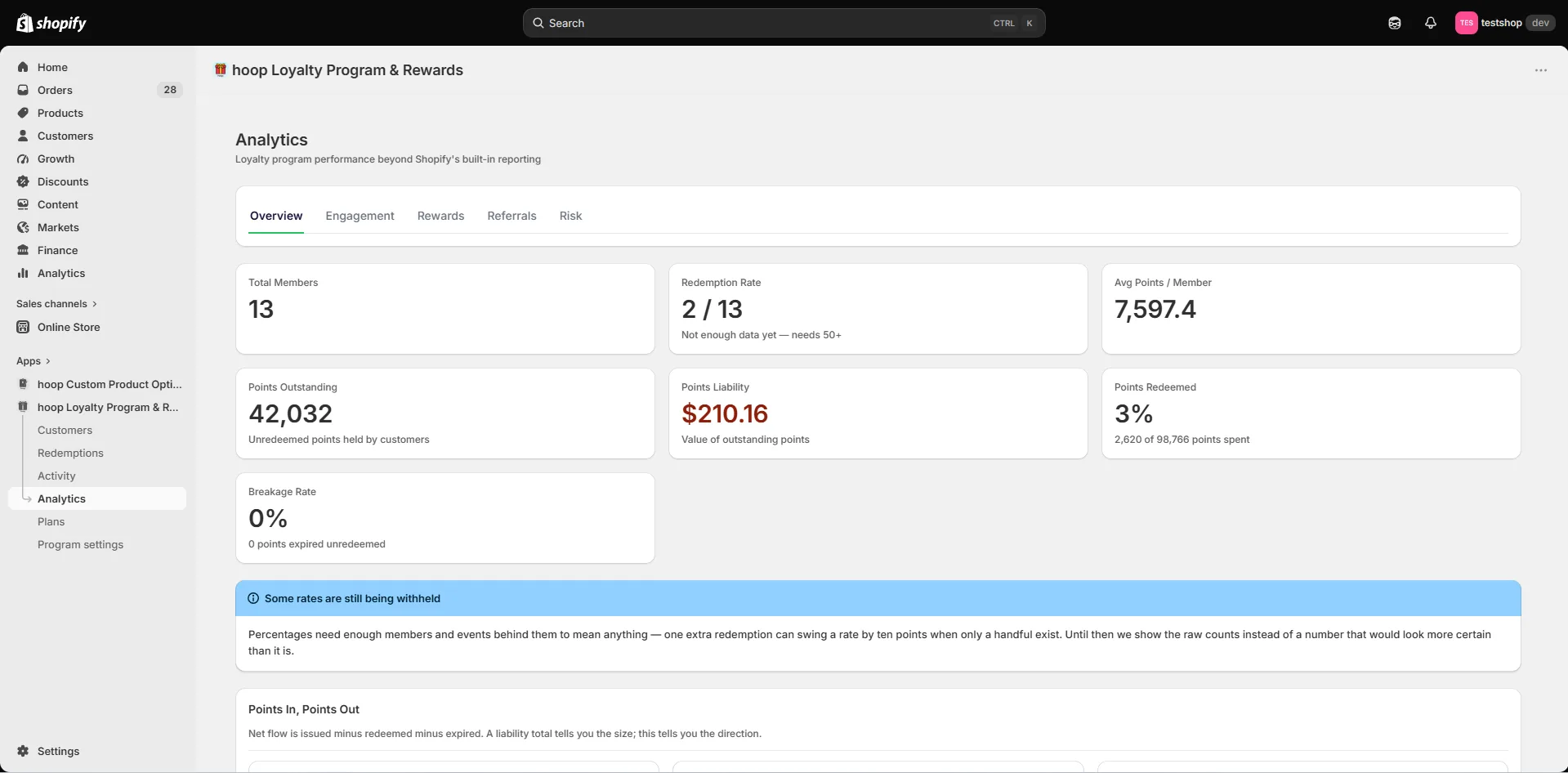Open the Plans subpage

[51, 521]
